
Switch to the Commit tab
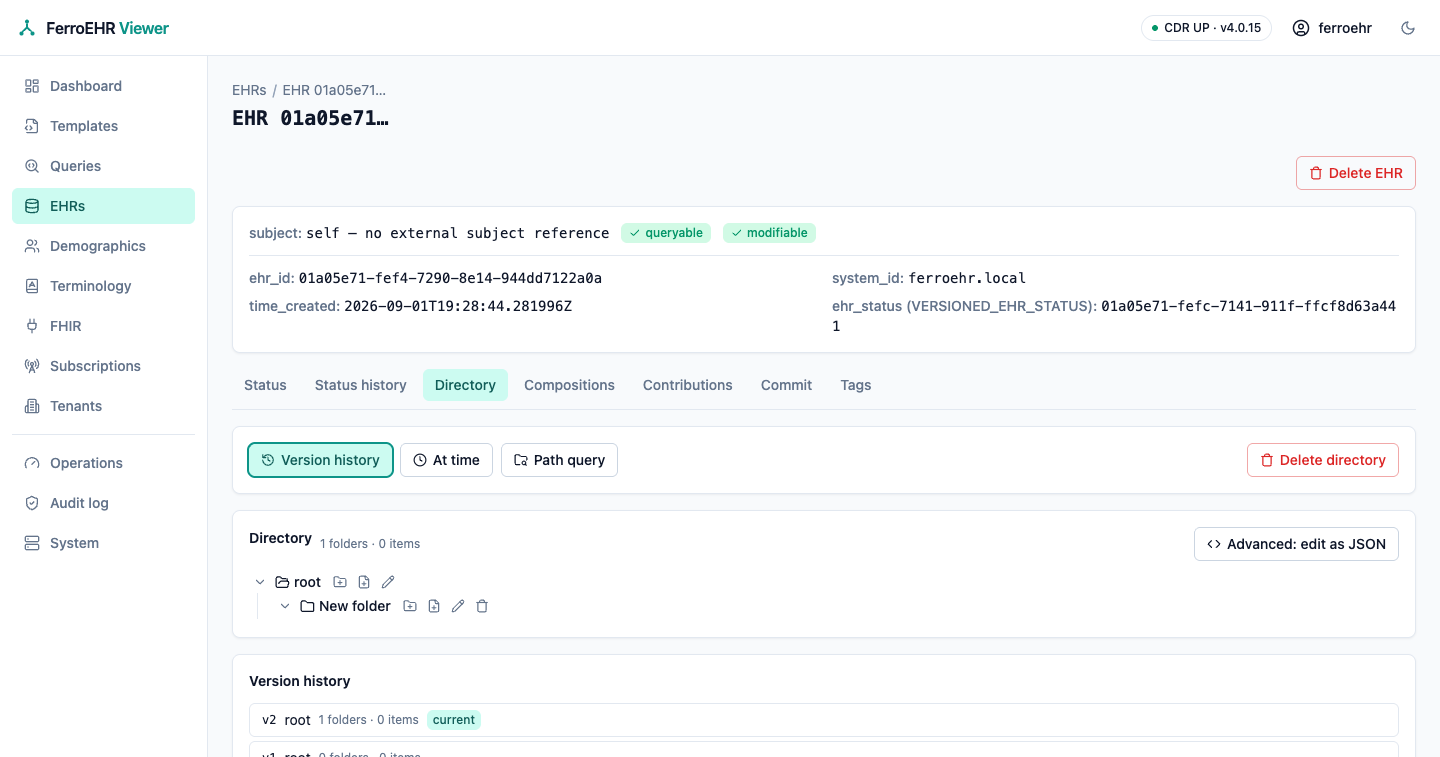point(786,385)
